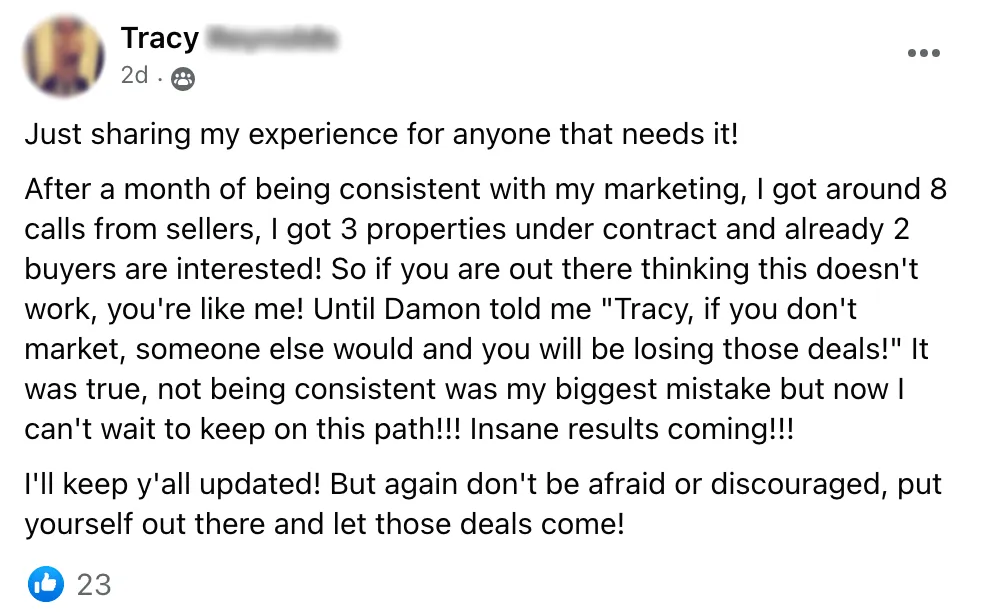Viewport: 982px width, 616px height.
Task: Click the author name Tracy
Action: (159, 38)
